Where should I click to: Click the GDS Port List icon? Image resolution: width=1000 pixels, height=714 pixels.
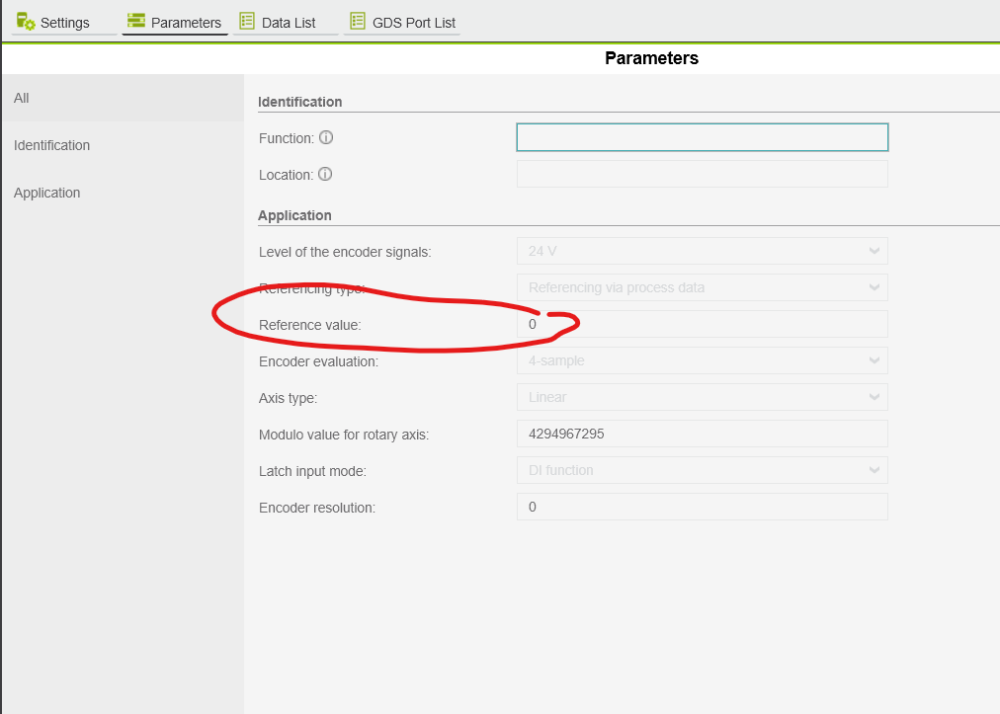pos(357,22)
